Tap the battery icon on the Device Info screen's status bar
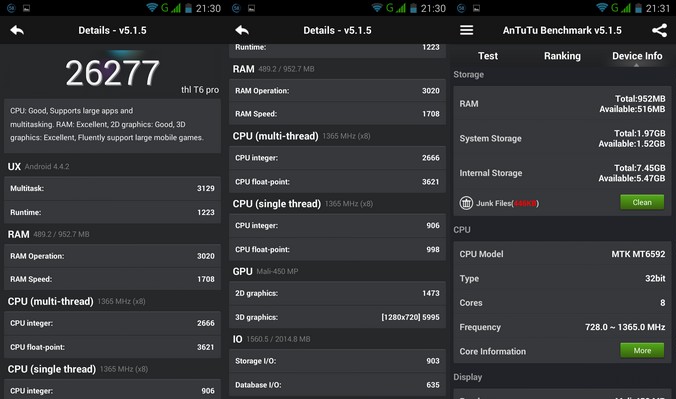 click(x=638, y=8)
